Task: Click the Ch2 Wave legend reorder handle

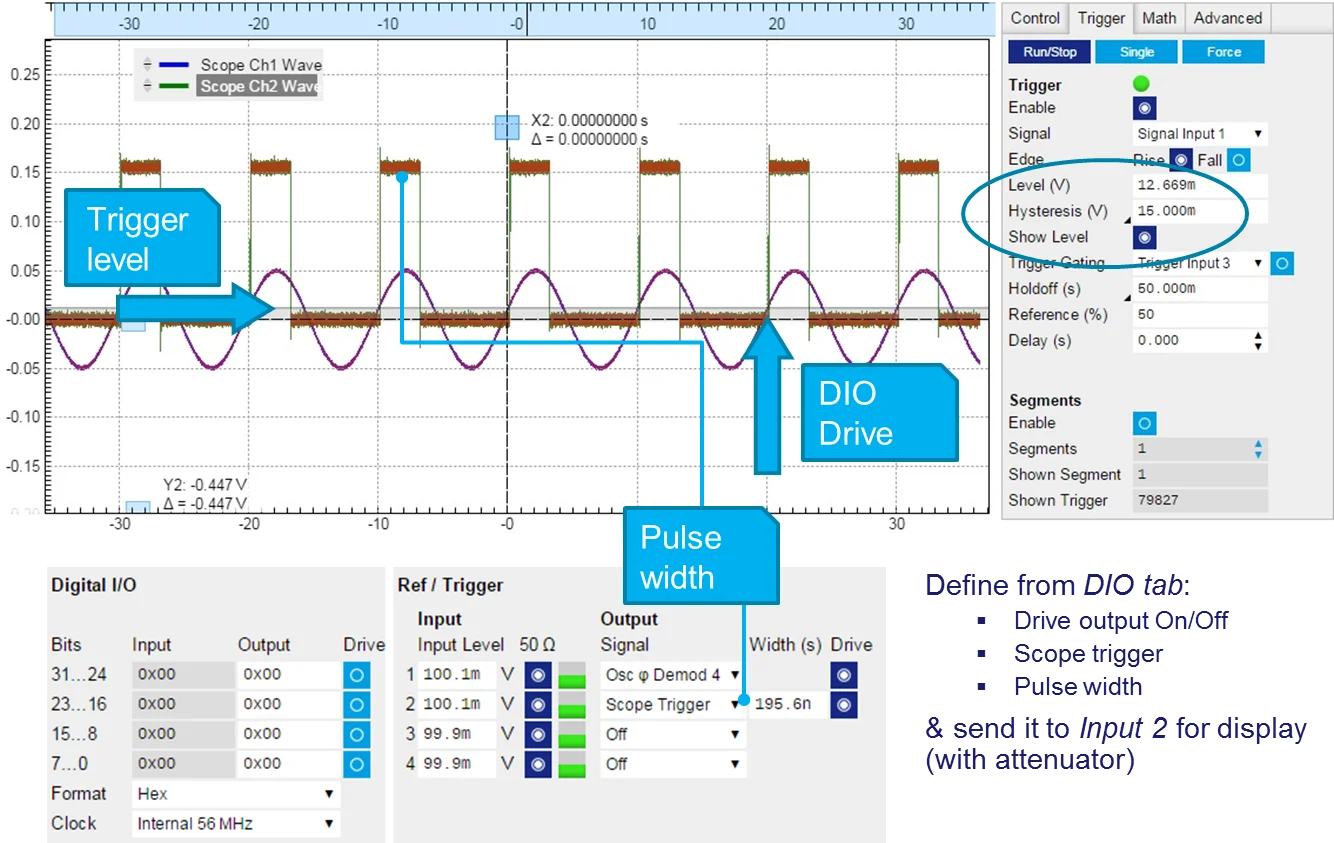Action: [147, 86]
